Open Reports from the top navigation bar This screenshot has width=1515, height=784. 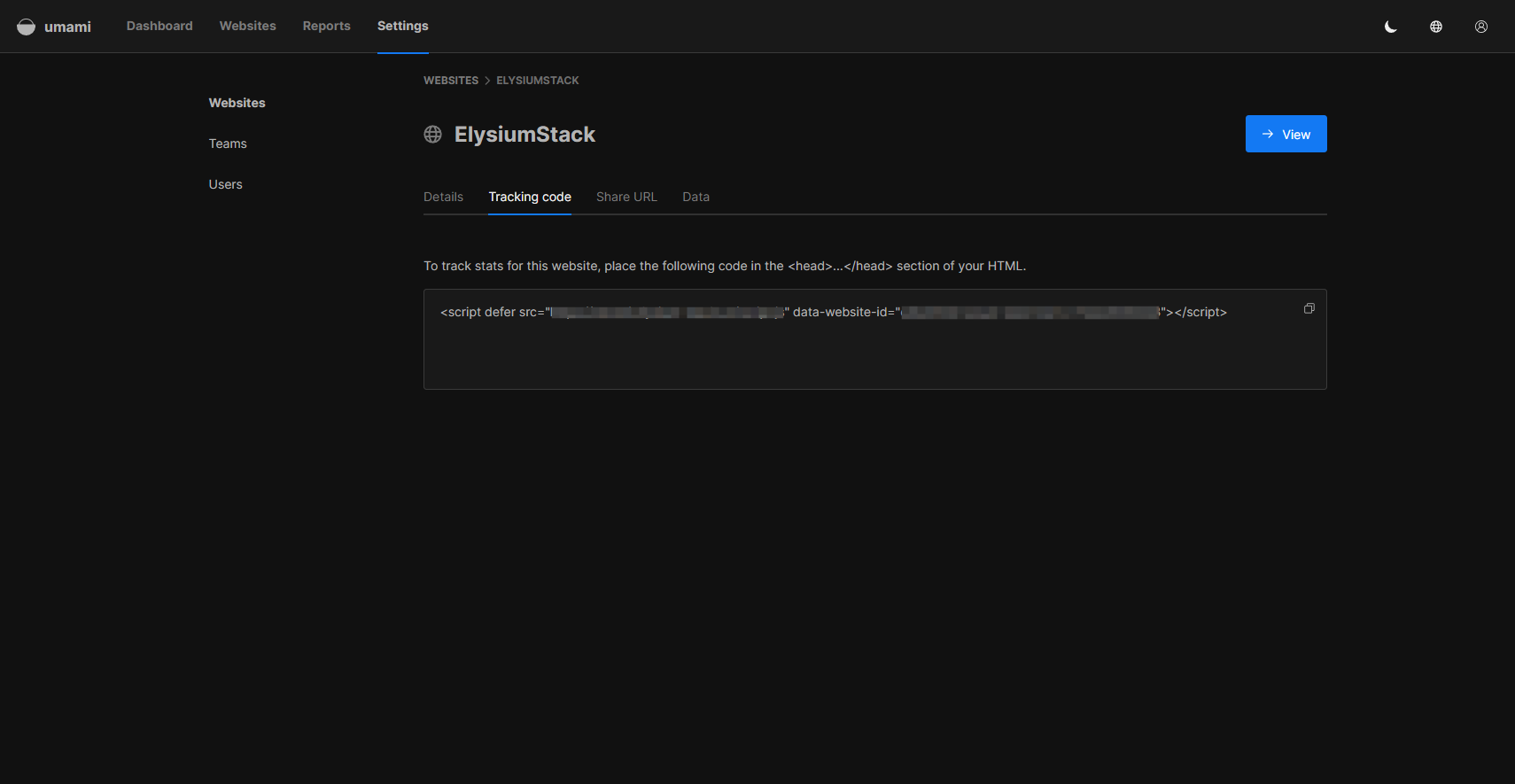(326, 26)
